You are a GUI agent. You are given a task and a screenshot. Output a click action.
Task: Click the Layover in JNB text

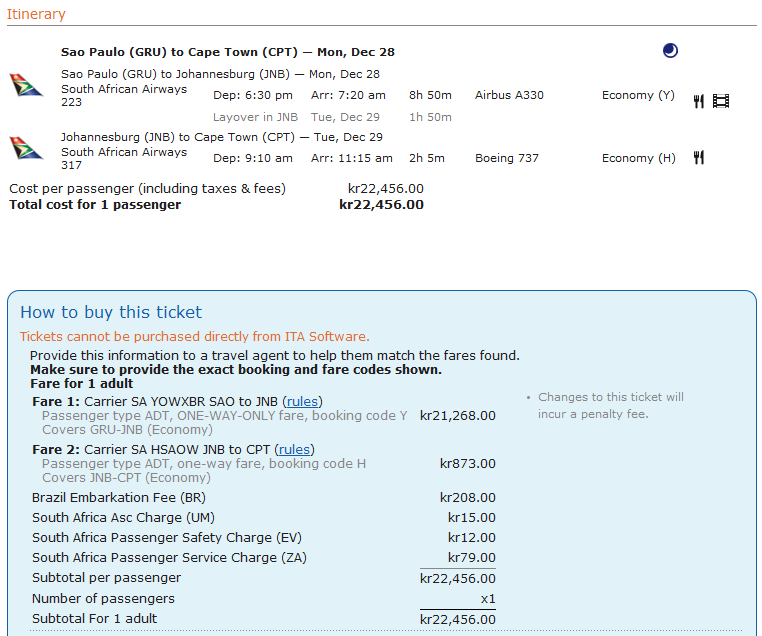[255, 117]
